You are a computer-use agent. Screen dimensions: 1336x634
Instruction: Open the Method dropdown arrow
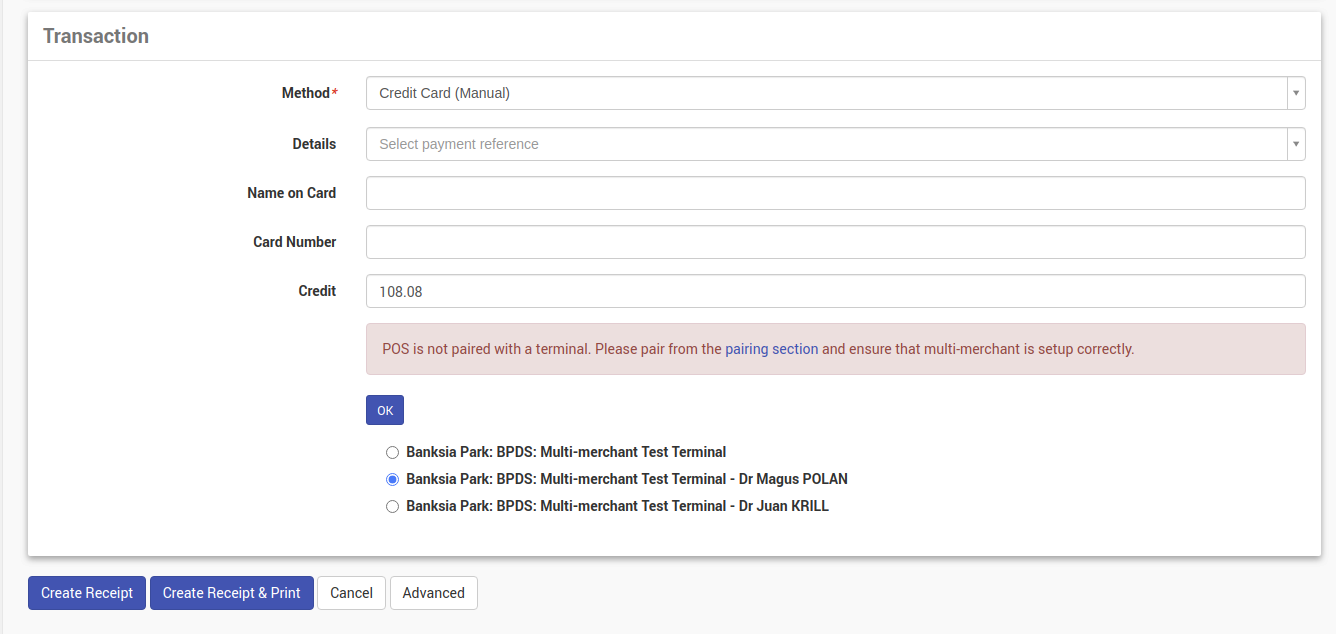pos(1296,93)
